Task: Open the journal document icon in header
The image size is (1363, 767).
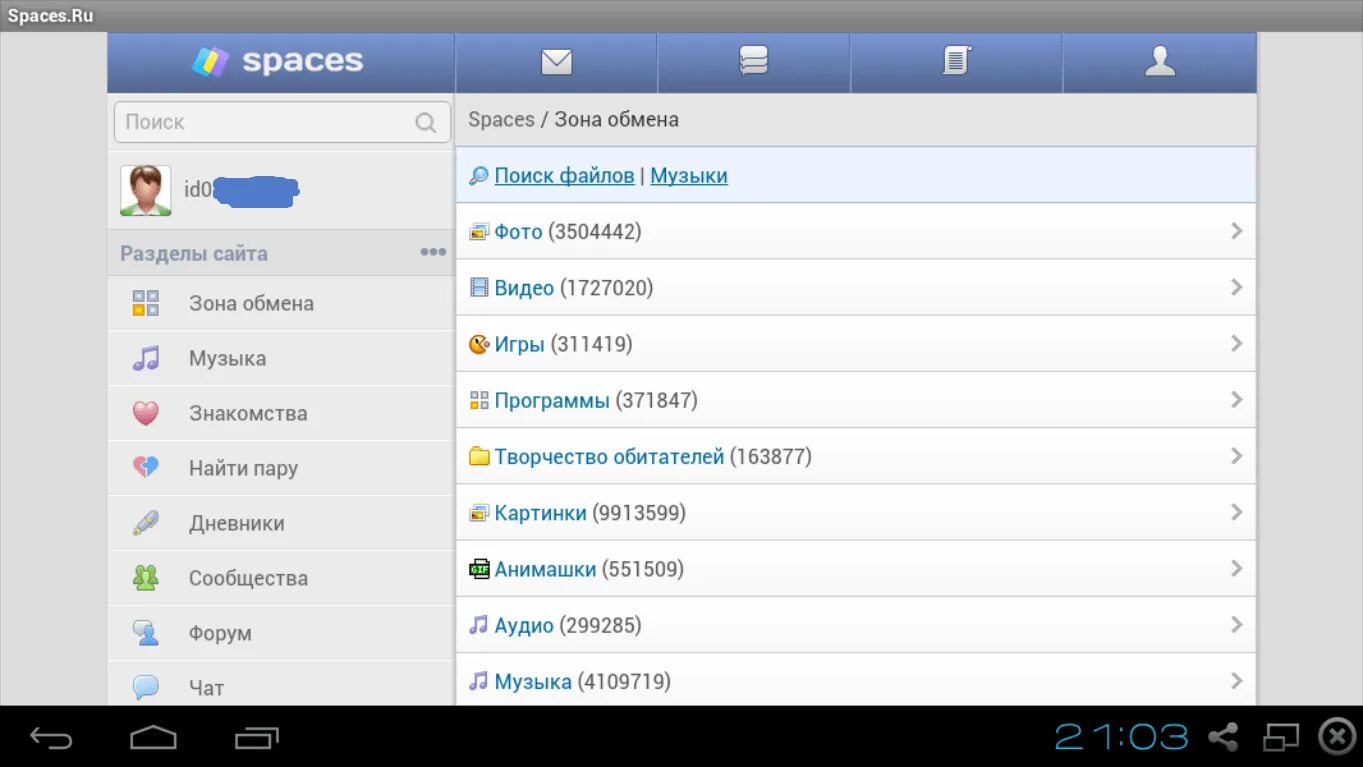Action: (x=956, y=62)
